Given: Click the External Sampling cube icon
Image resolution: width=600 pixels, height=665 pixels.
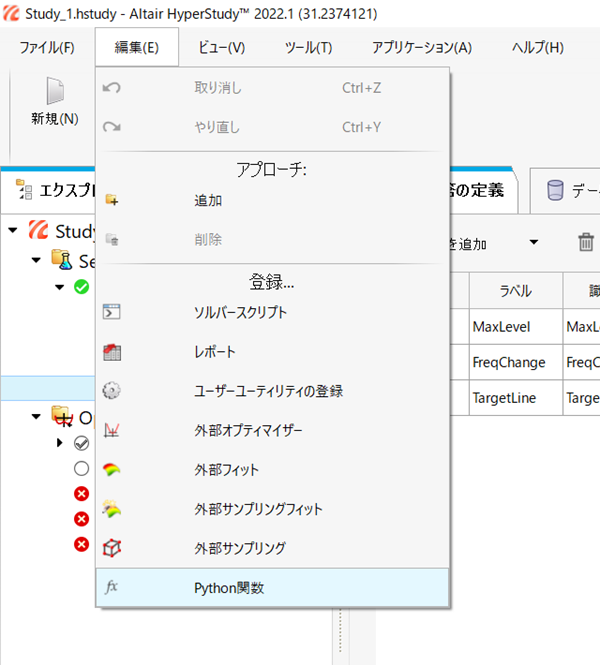Looking at the screenshot, I should 112,548.
